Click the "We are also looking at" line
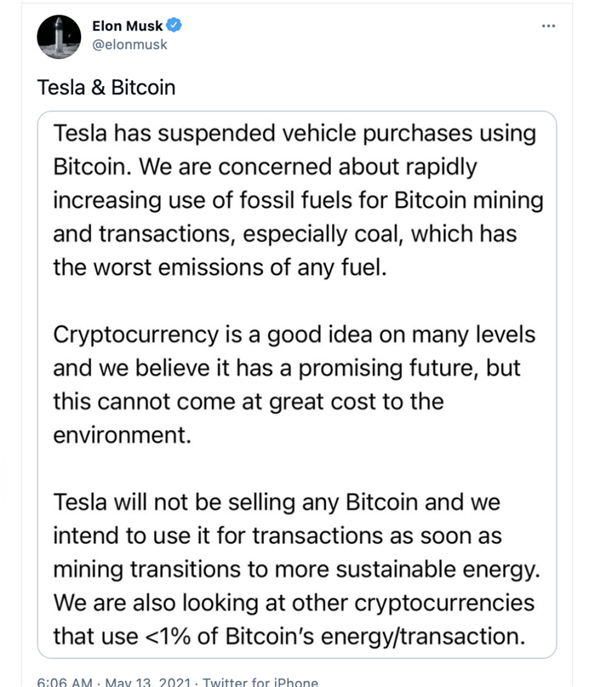The image size is (600, 687). click(294, 604)
